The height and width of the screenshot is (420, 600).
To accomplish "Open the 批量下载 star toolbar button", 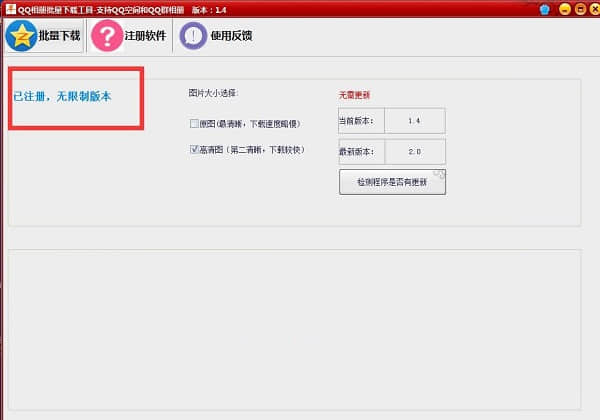I will tap(44, 36).
